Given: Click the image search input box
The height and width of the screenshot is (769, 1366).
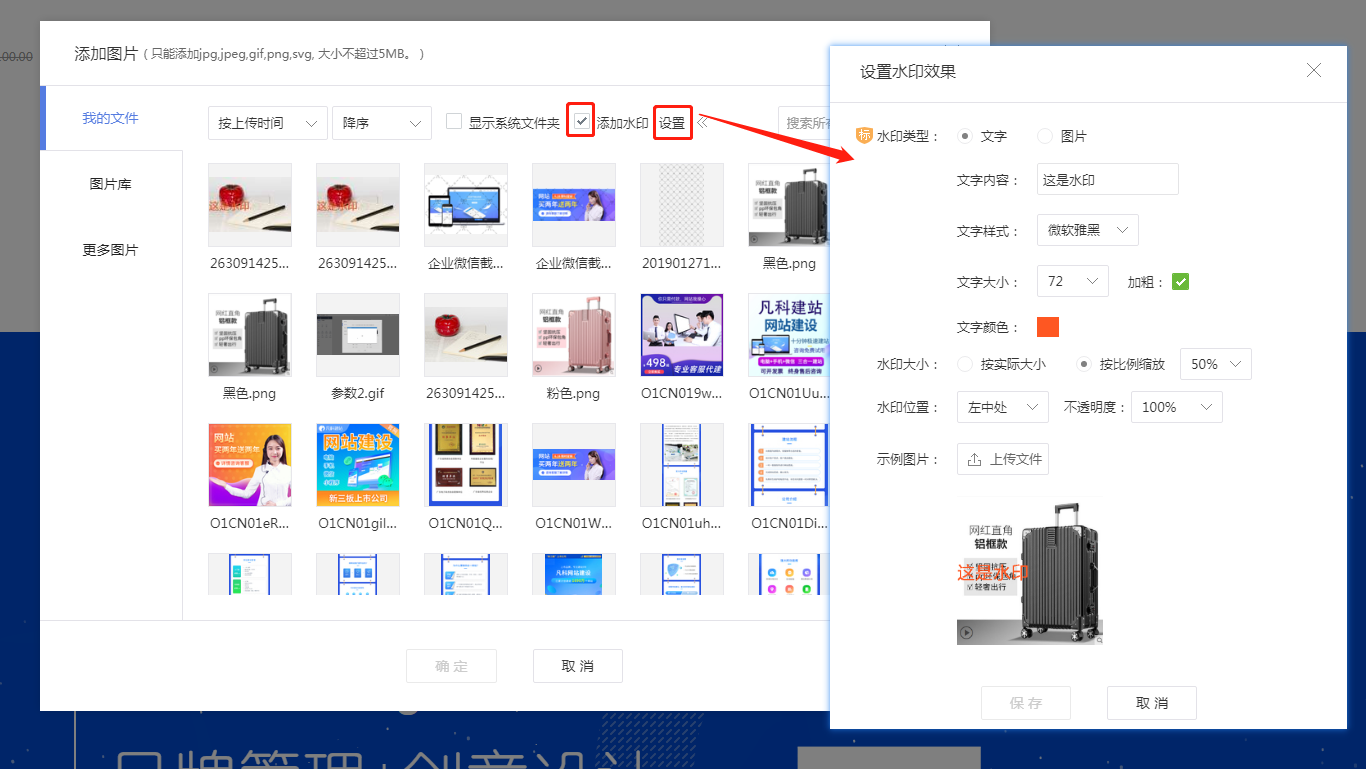Looking at the screenshot, I should point(805,123).
